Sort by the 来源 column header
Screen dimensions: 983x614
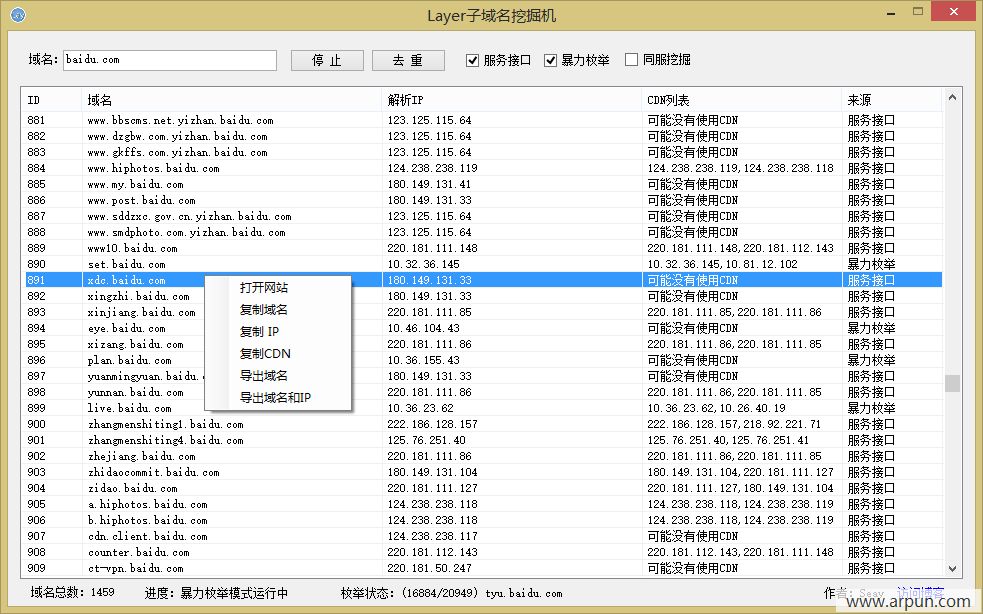(x=891, y=100)
